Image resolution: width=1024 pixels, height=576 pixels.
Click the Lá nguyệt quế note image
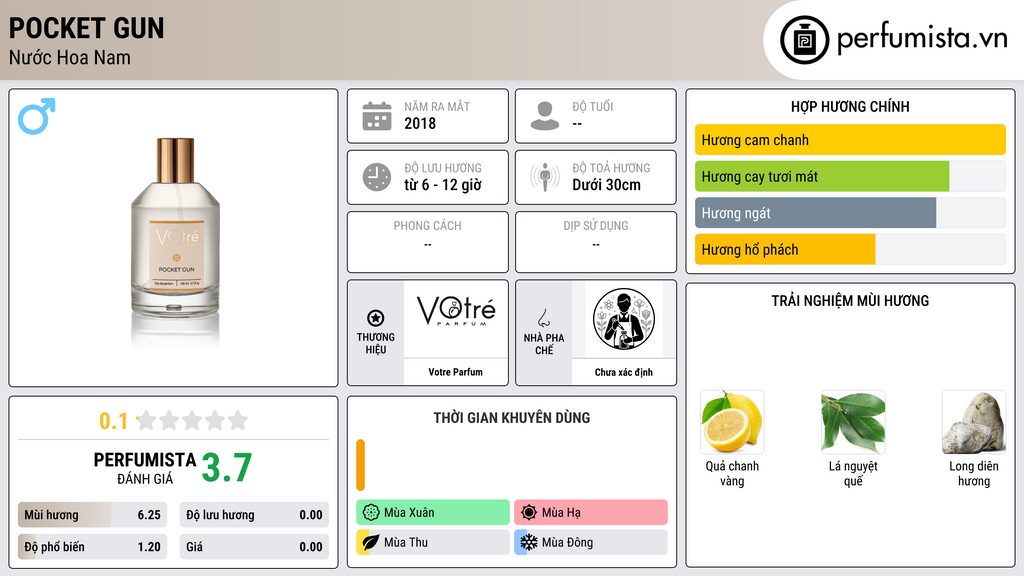click(x=853, y=422)
